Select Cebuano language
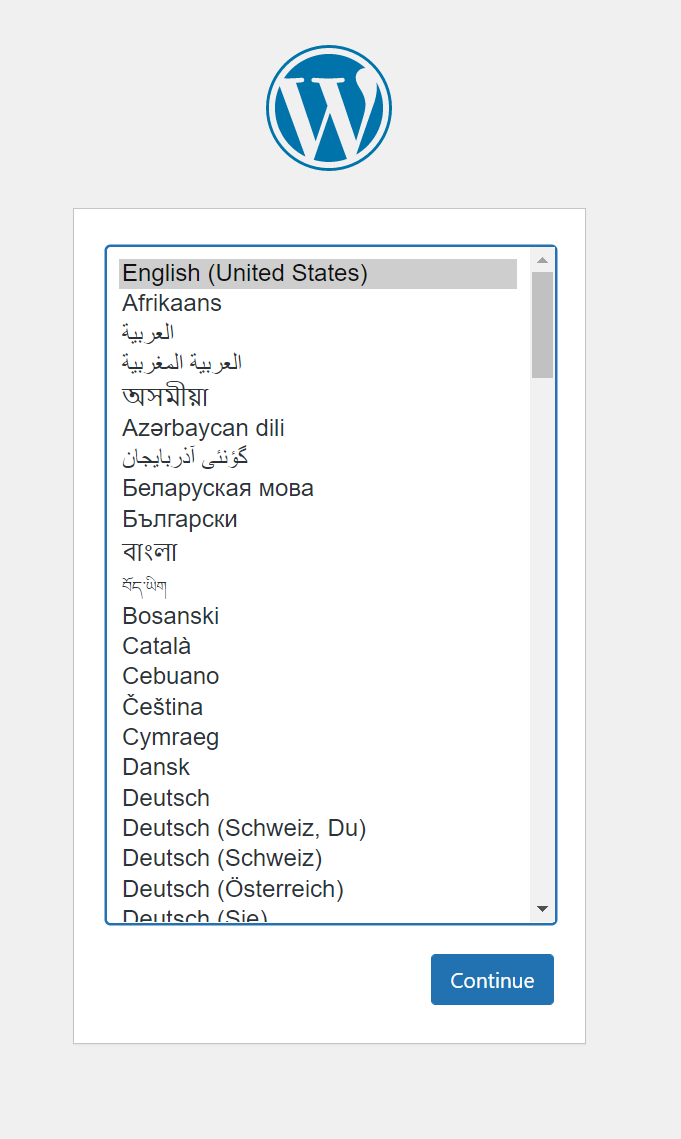This screenshot has width=681, height=1139. pos(171,676)
